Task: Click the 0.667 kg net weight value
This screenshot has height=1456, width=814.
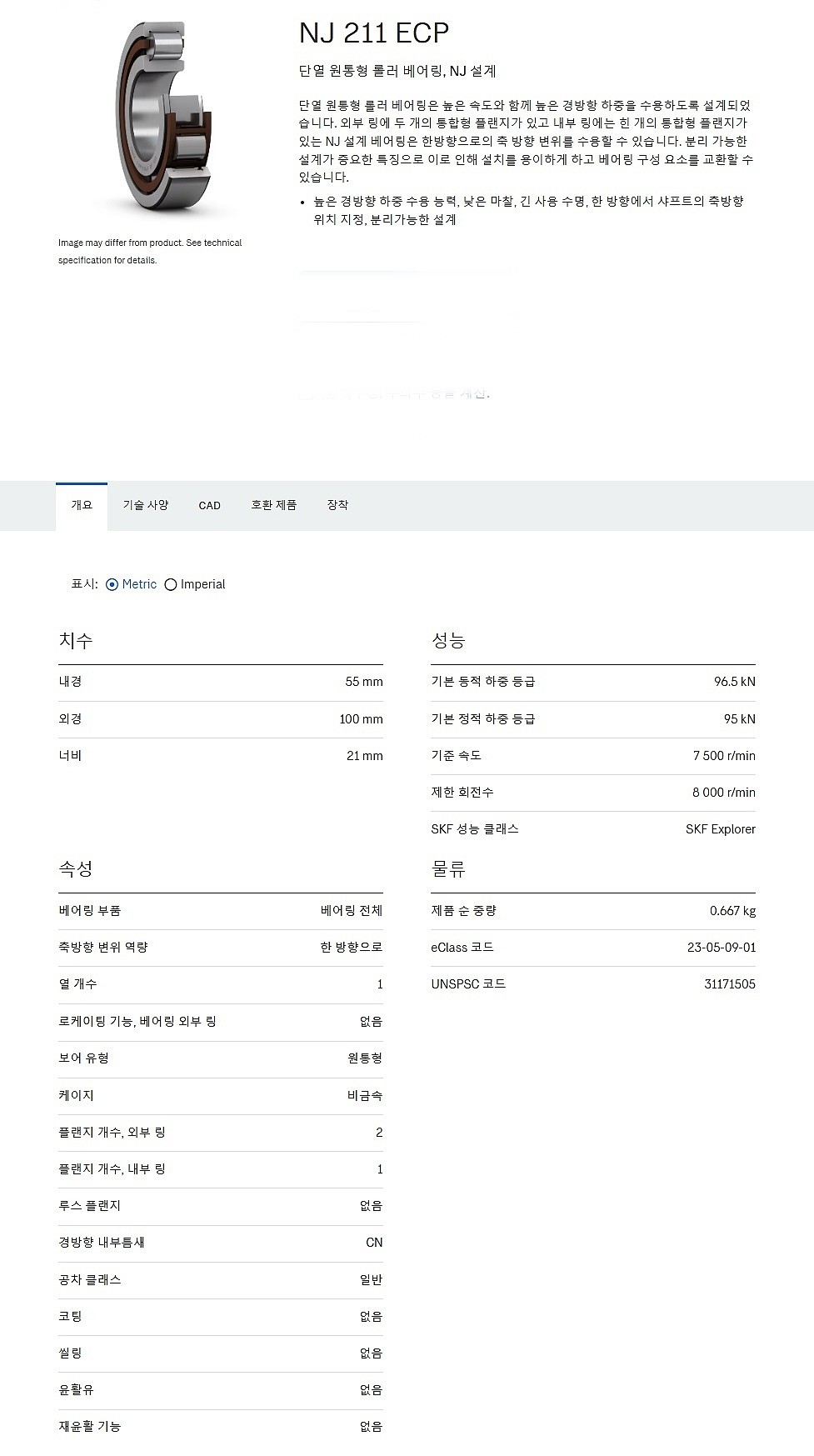Action: (733, 911)
